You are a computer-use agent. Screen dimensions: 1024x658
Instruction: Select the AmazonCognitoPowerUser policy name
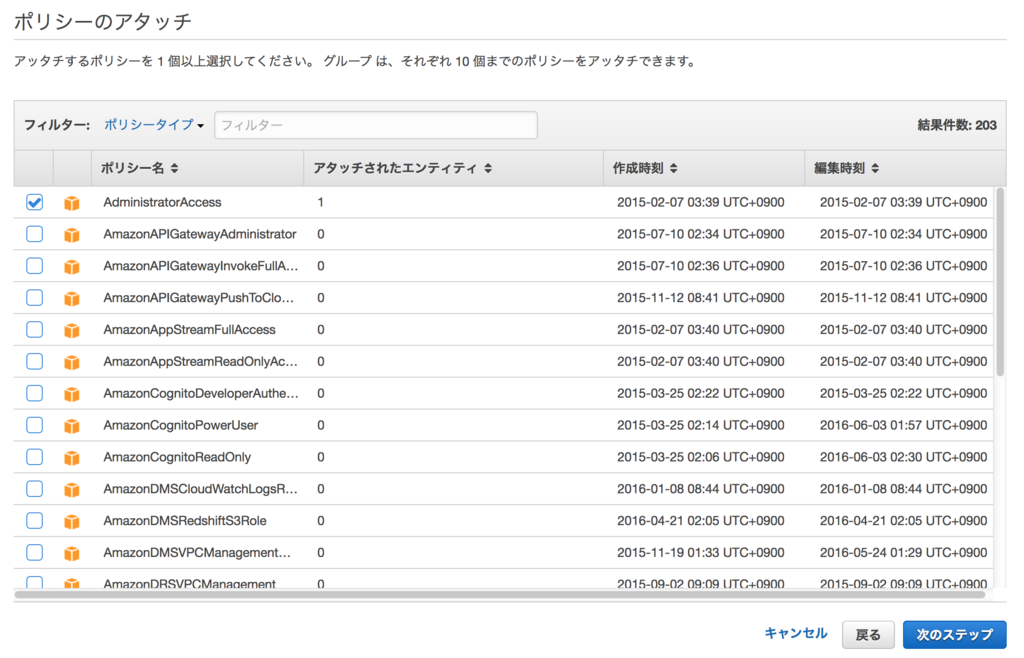point(180,425)
